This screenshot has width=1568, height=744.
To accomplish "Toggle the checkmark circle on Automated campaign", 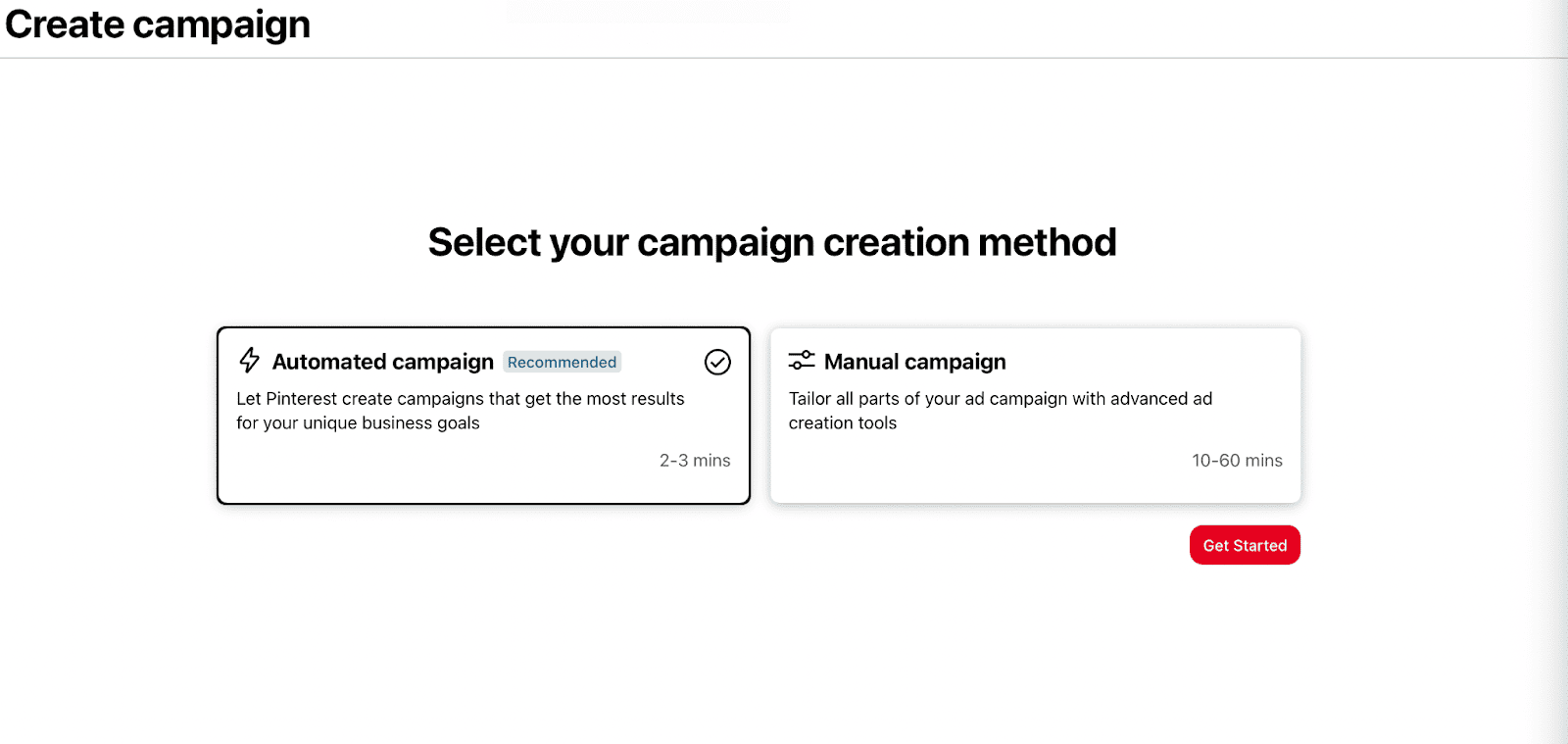I will pos(717,363).
